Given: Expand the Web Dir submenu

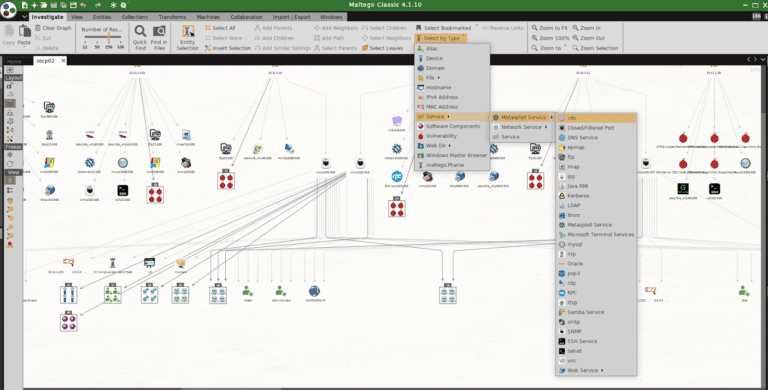Looking at the screenshot, I should (452, 146).
